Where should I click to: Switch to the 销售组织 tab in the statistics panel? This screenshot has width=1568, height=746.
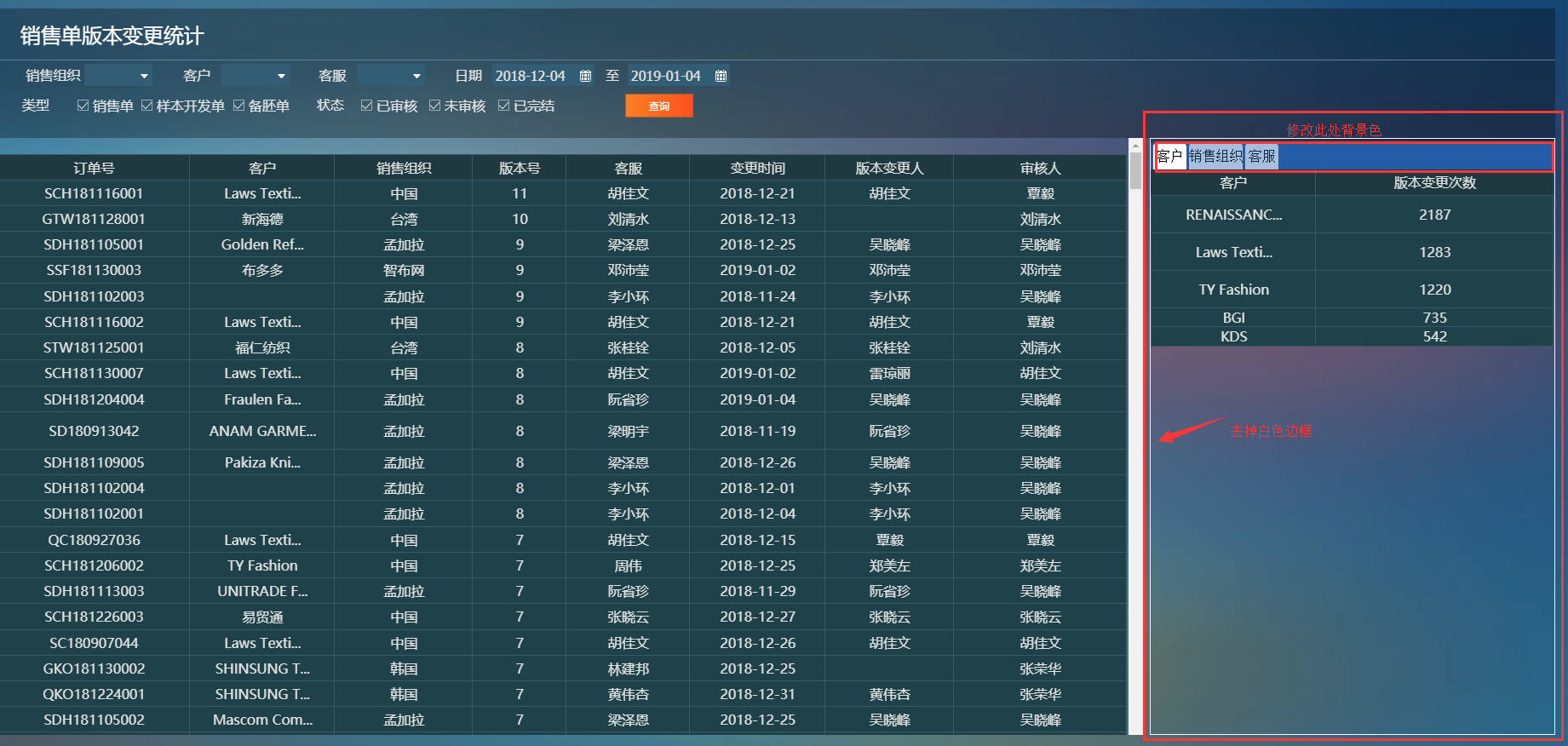point(1215,156)
